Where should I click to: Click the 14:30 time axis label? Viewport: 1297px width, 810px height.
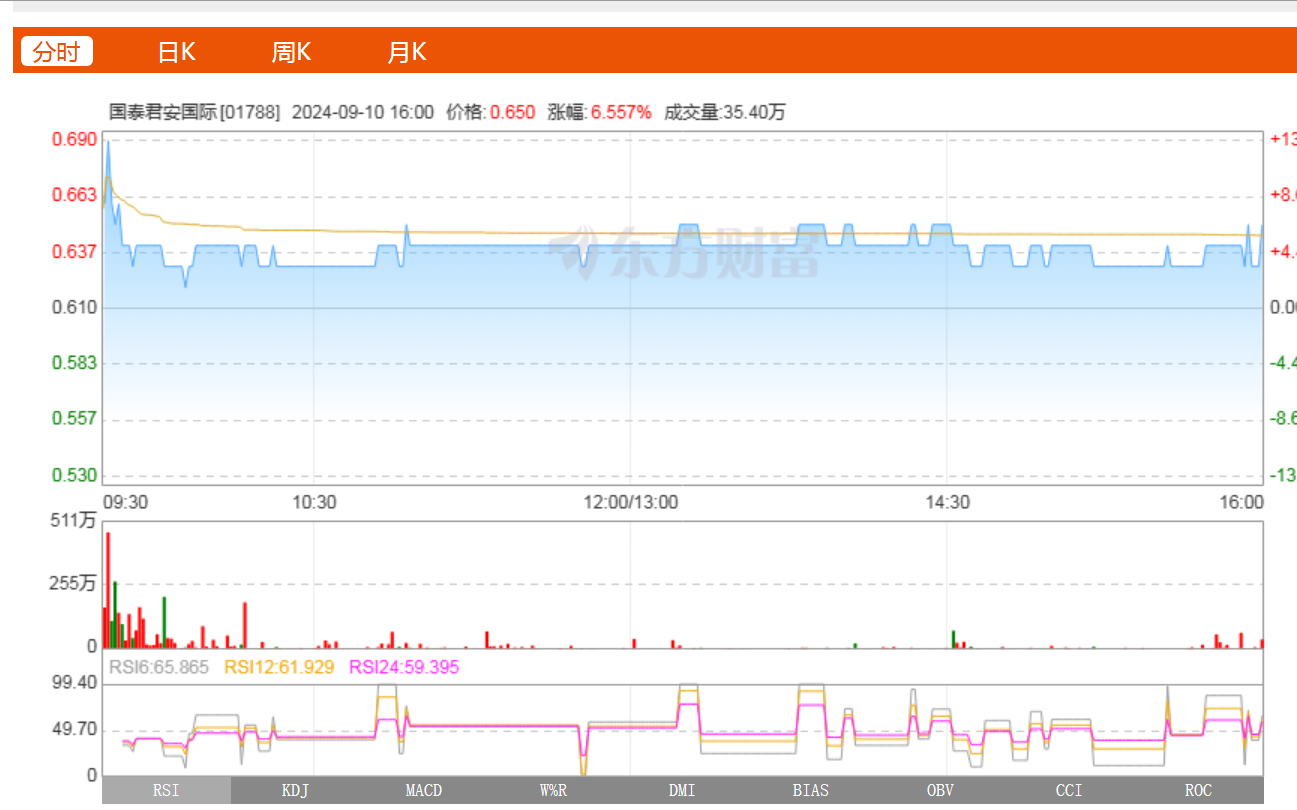[948, 502]
